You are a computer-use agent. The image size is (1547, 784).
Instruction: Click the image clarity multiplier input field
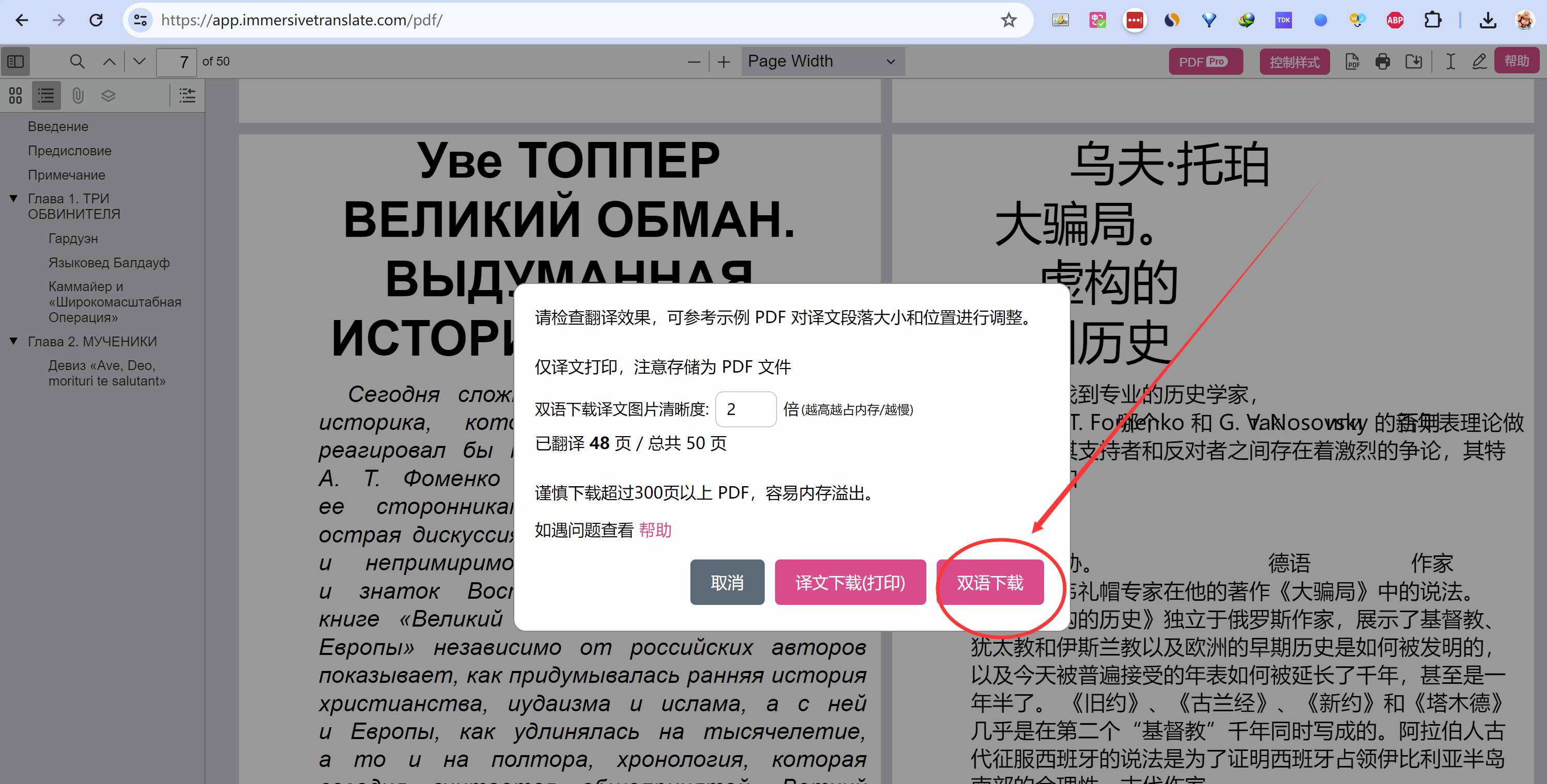coord(745,409)
